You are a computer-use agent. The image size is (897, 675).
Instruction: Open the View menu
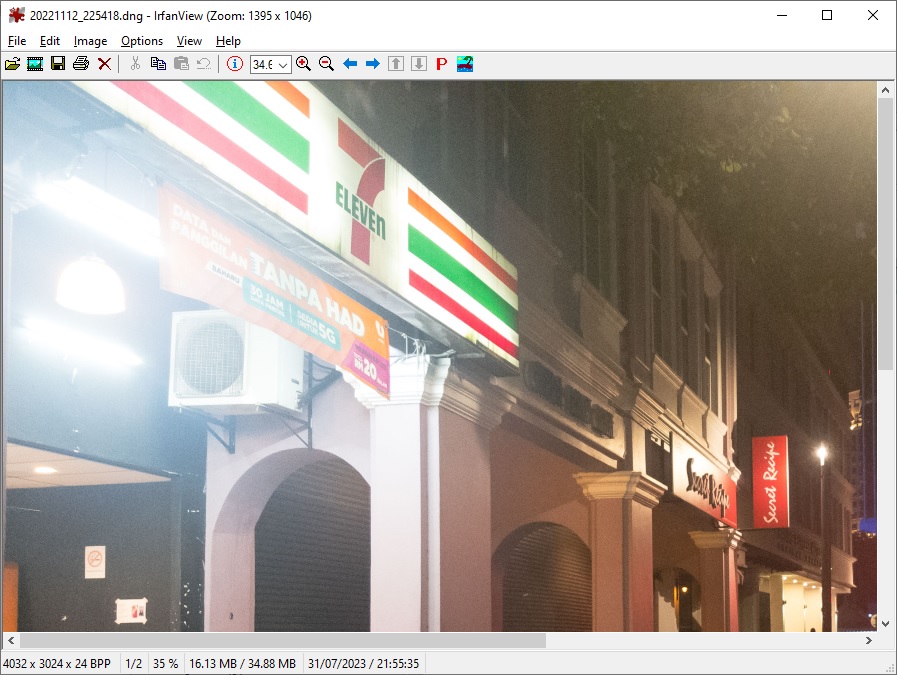coord(189,41)
